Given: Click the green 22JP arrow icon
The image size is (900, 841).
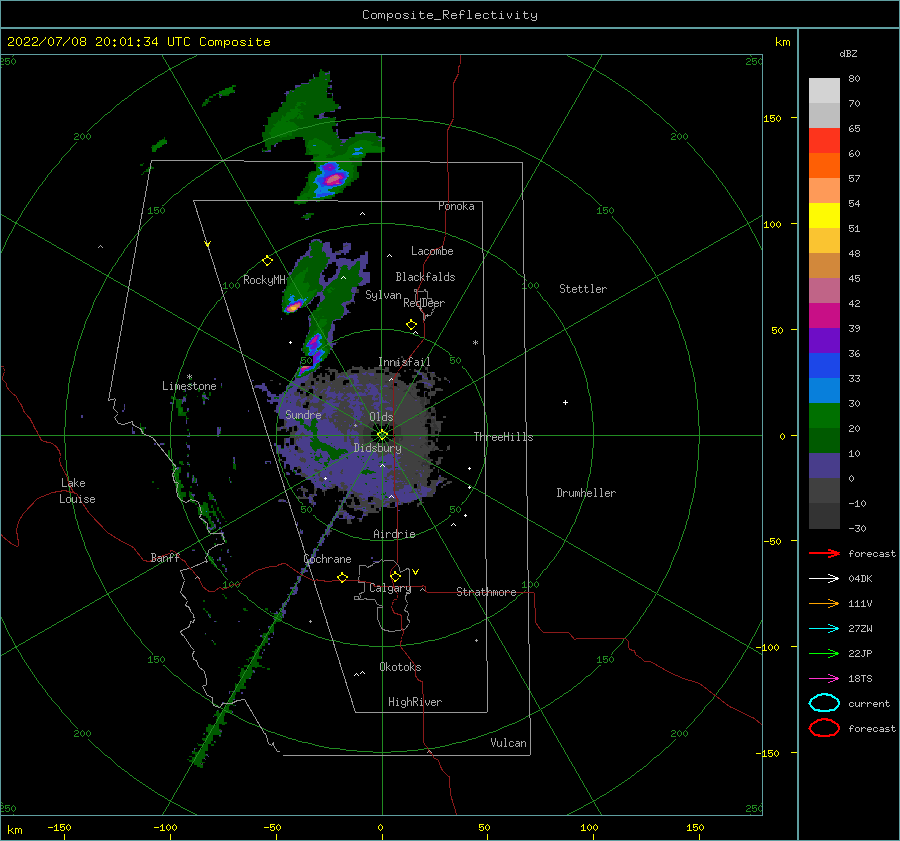Looking at the screenshot, I should pos(824,653).
